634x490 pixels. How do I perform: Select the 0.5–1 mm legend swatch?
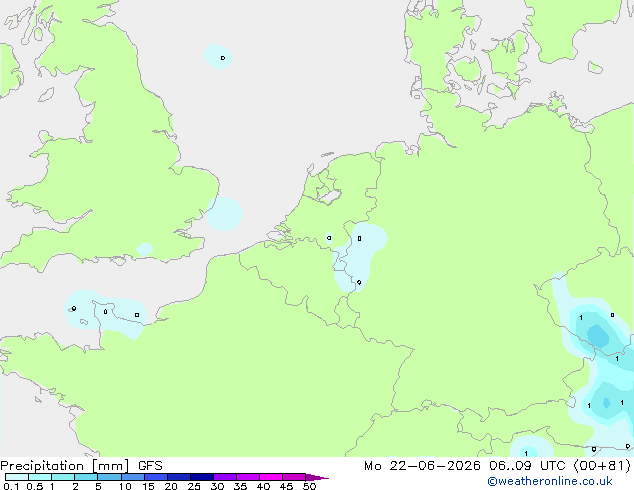click(x=40, y=477)
